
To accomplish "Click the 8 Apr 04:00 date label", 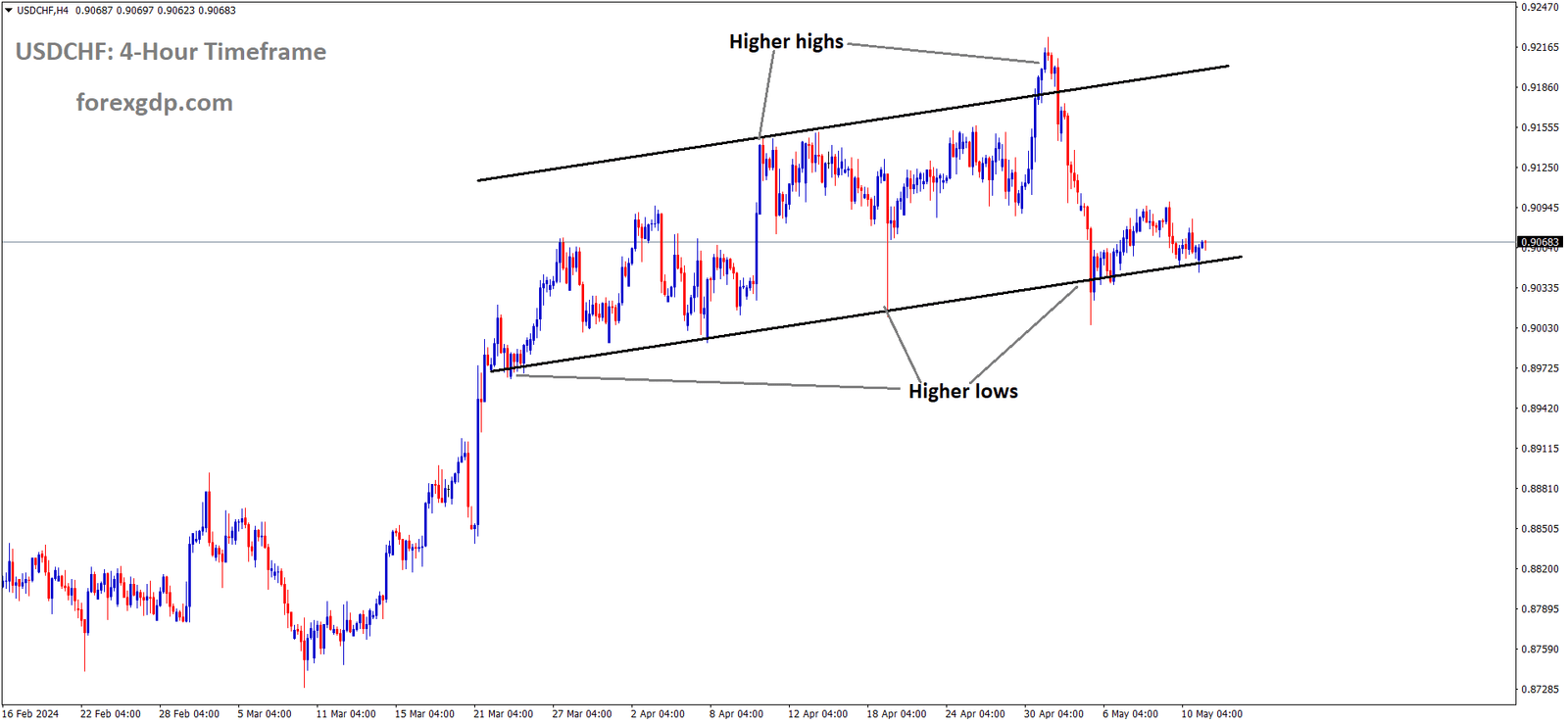I will [x=736, y=714].
